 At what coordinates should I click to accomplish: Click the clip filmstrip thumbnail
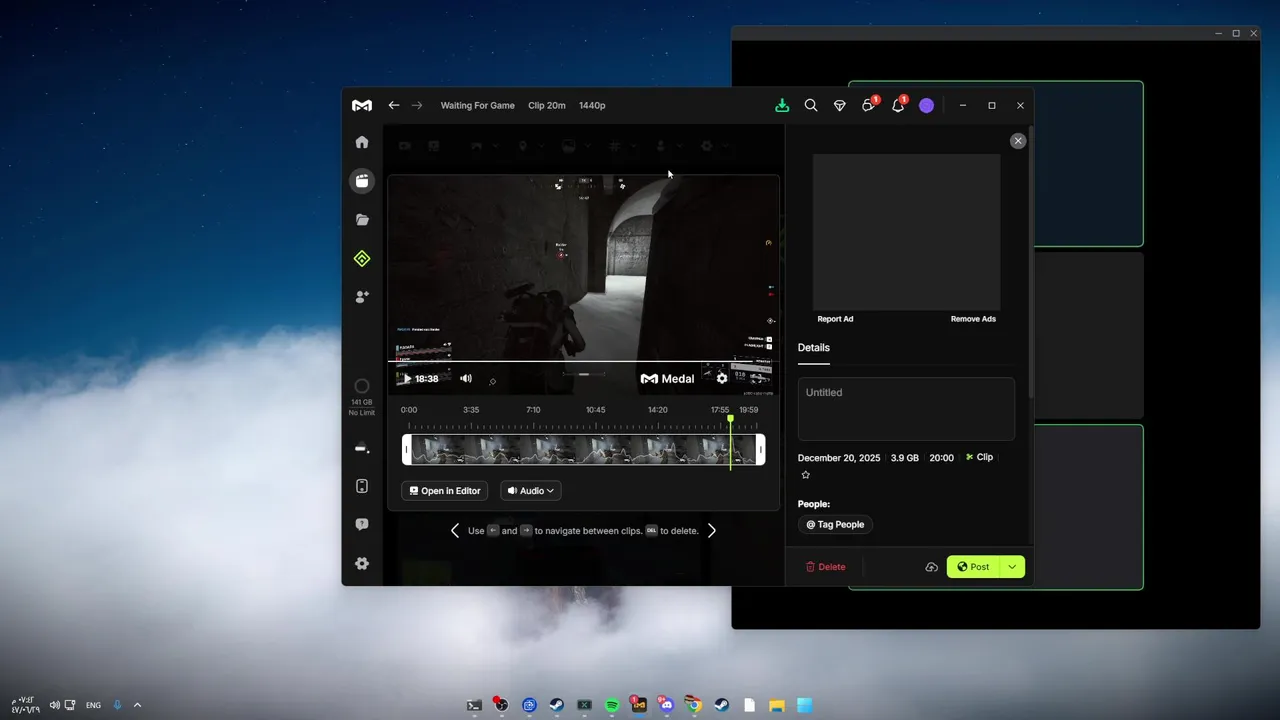(584, 450)
